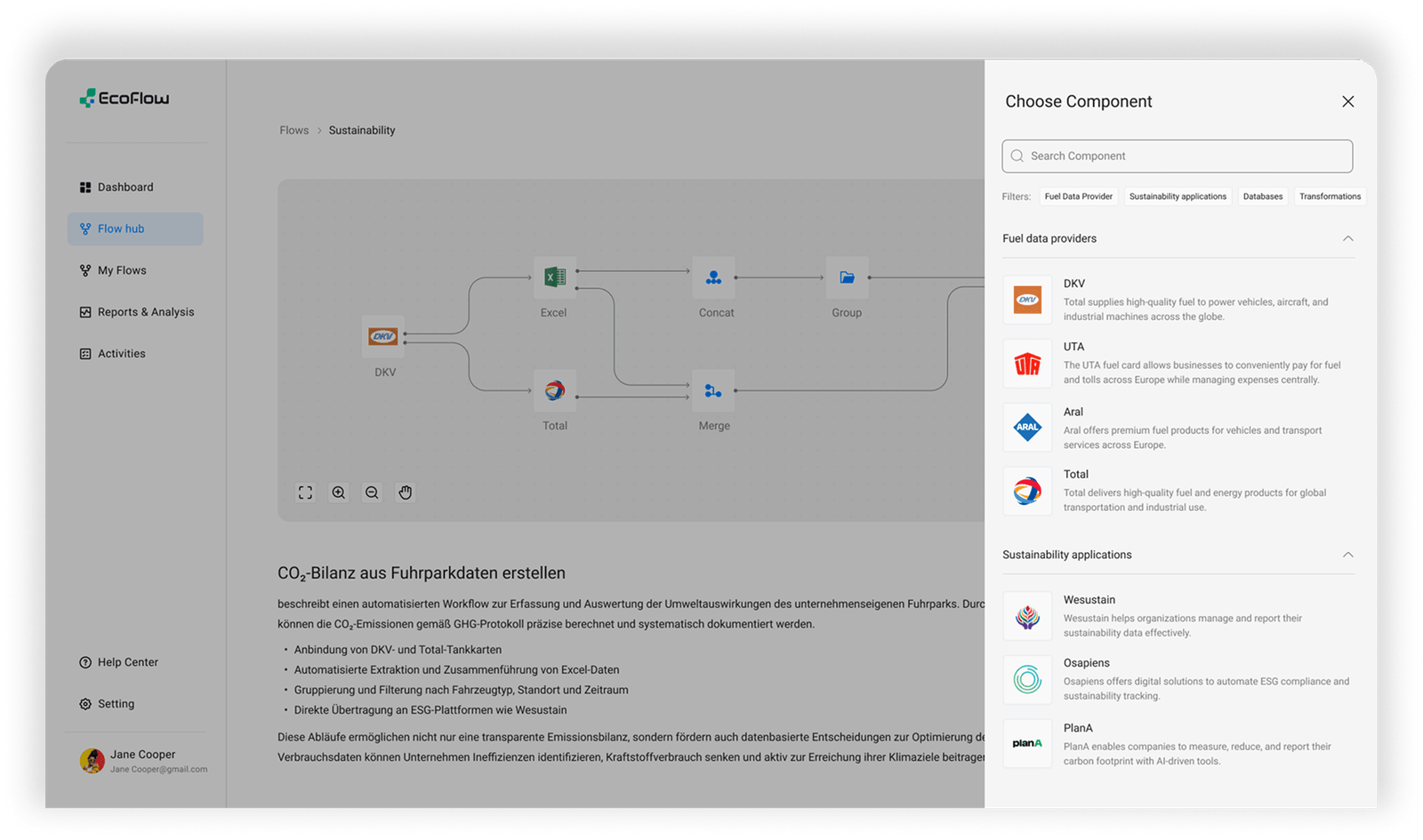Image resolution: width=1423 pixels, height=840 pixels.
Task: Activate the hand pan tool
Action: [406, 492]
